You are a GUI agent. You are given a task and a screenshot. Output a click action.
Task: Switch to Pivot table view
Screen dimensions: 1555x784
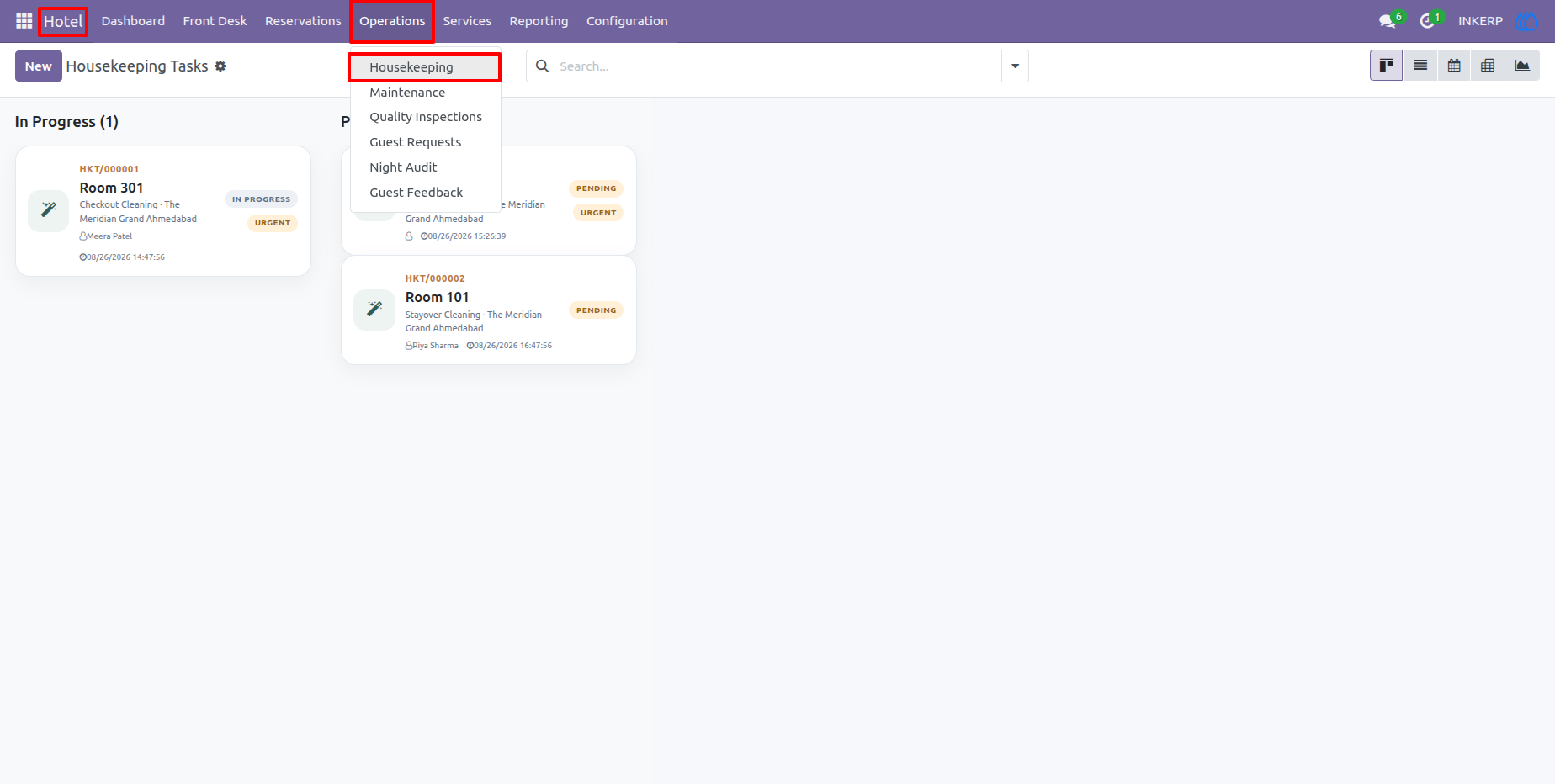point(1488,66)
